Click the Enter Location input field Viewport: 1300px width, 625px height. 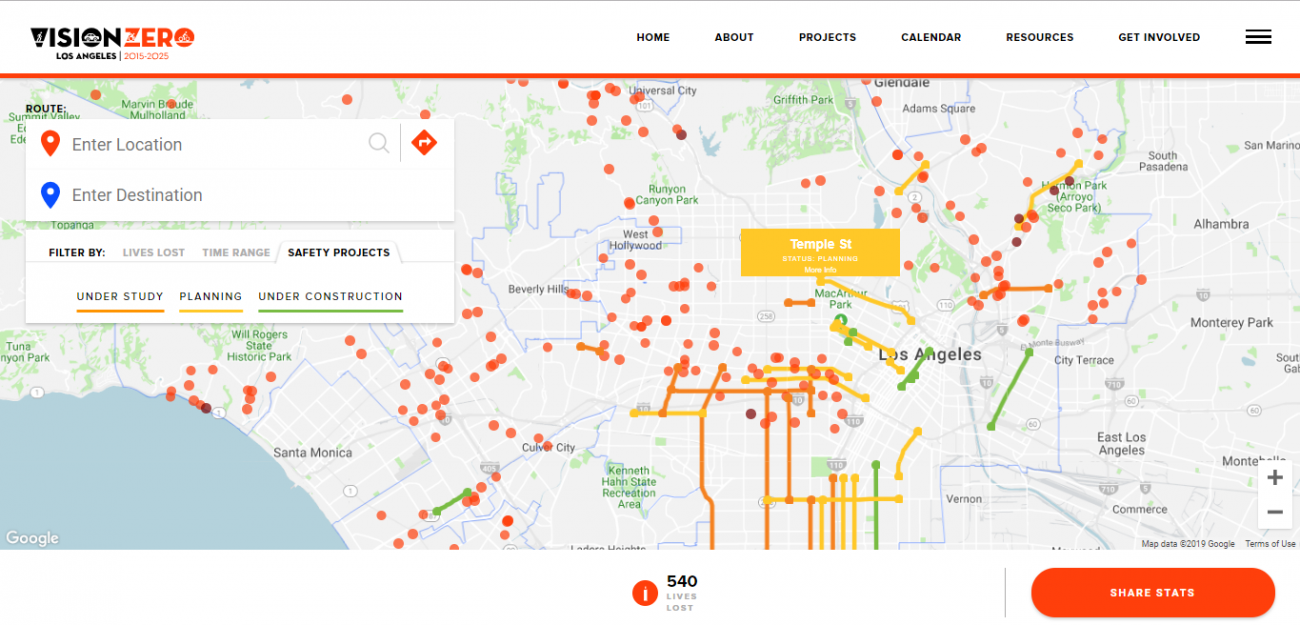click(215, 144)
